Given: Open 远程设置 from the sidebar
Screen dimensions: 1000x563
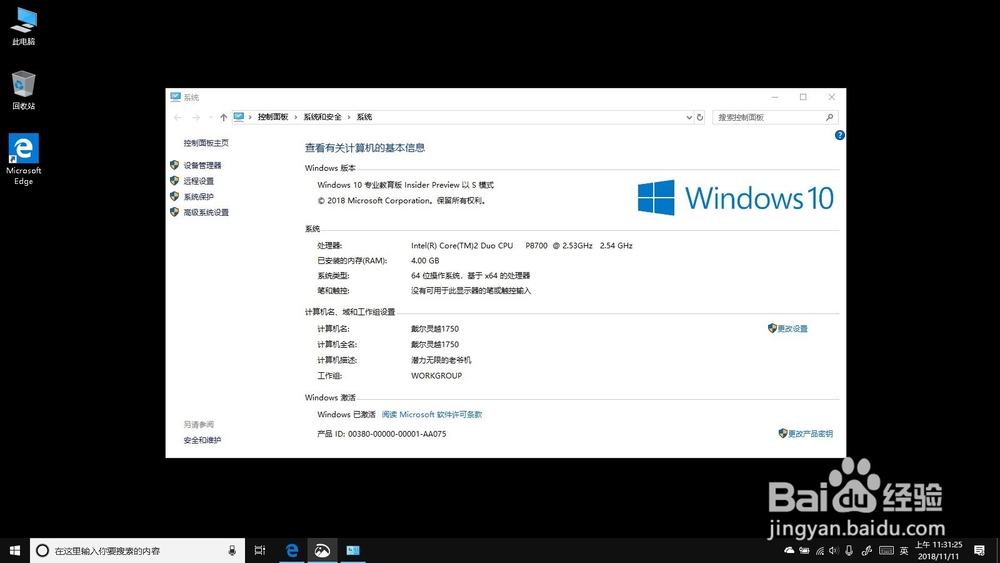Looking at the screenshot, I should 198,181.
